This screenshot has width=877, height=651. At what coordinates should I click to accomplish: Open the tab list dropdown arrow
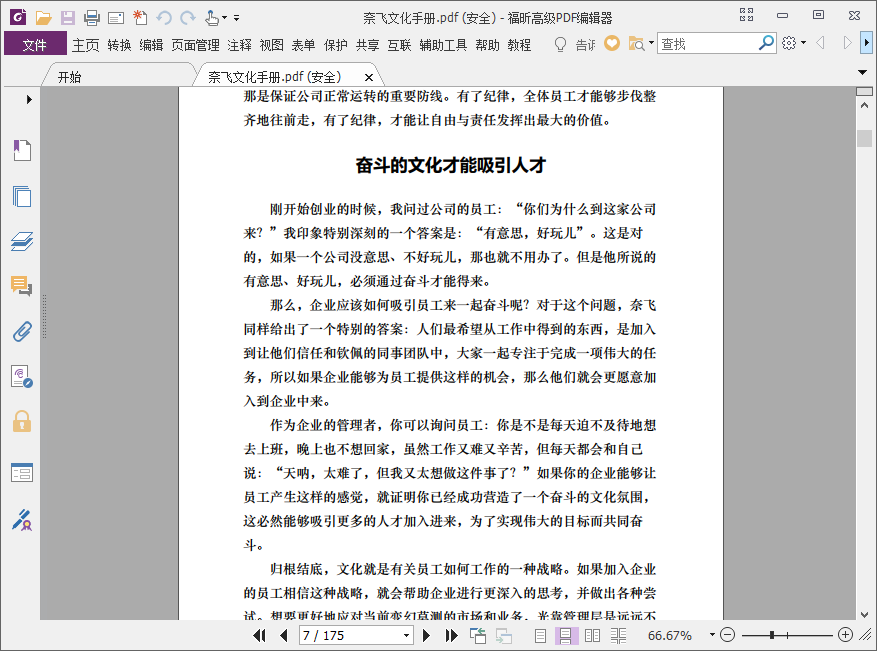pyautogui.click(x=862, y=72)
